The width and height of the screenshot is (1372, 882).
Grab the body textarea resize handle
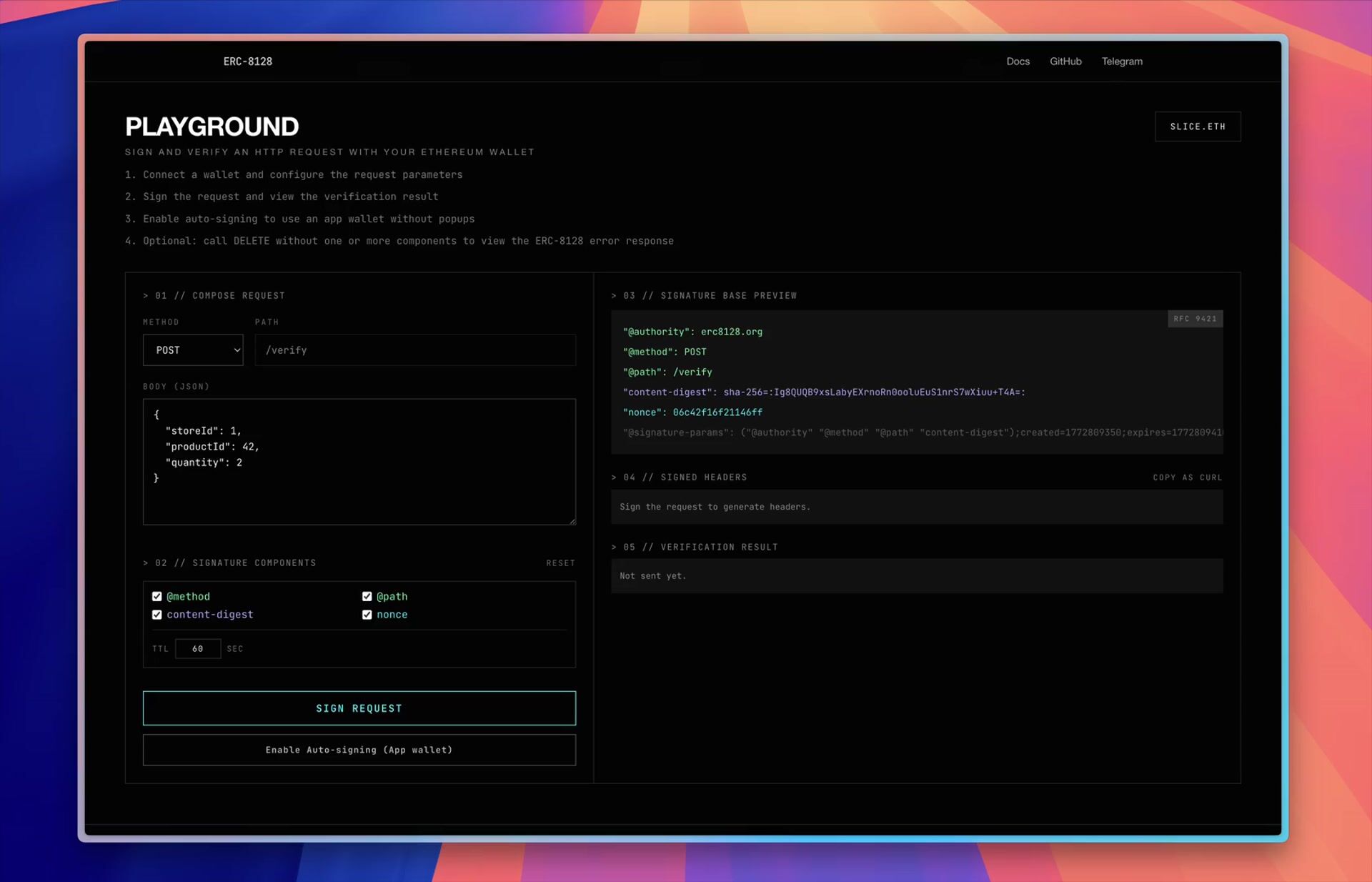pos(572,521)
